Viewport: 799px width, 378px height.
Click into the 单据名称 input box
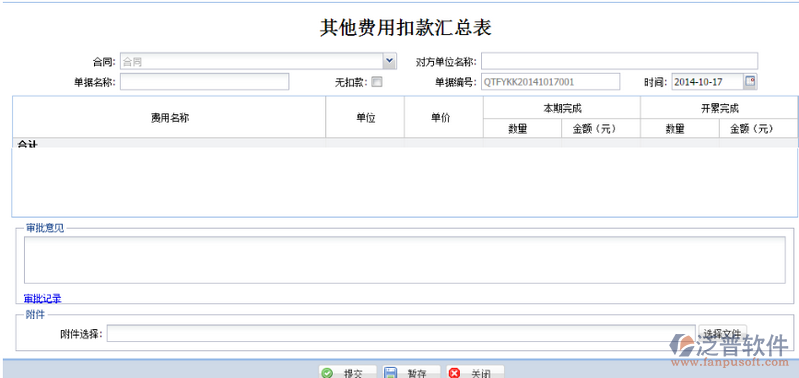(x=204, y=82)
